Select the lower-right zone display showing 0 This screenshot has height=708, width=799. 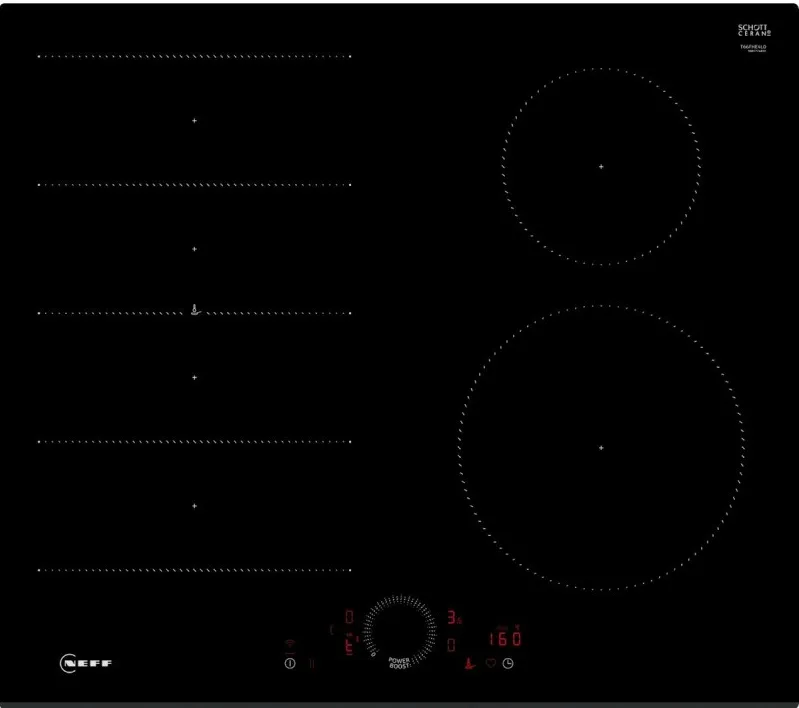point(452,645)
